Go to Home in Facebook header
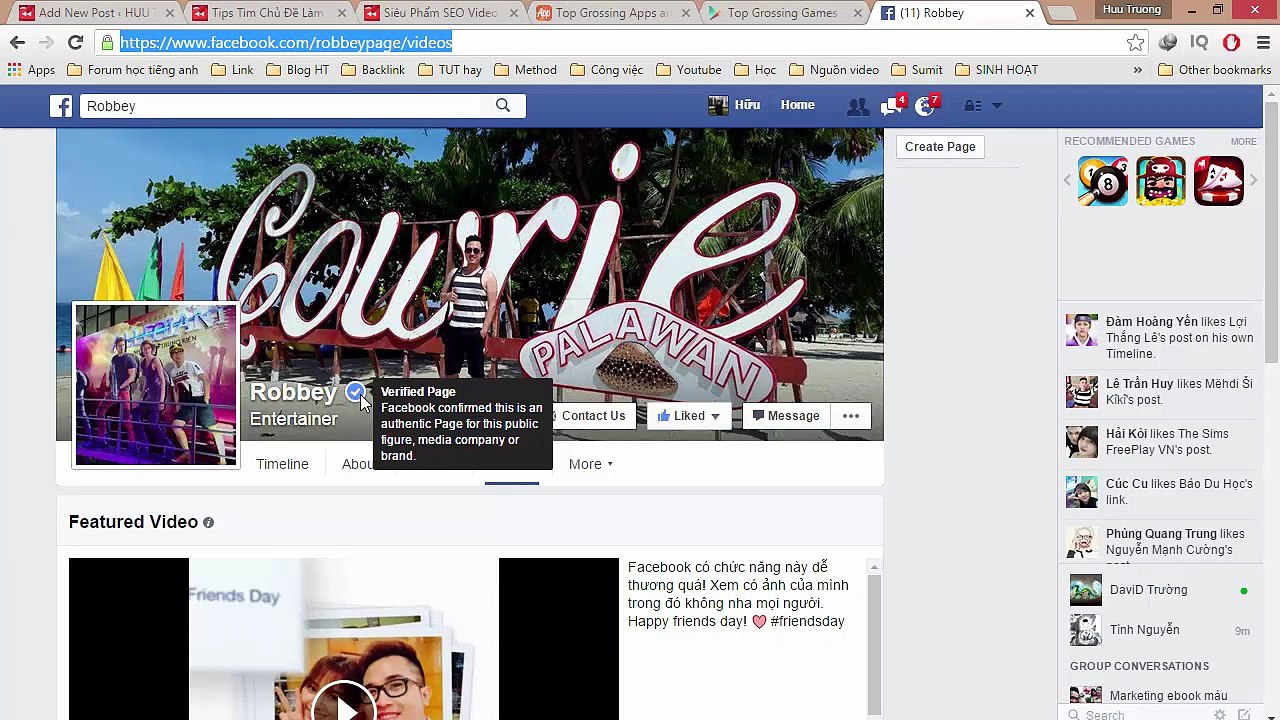Image resolution: width=1280 pixels, height=720 pixels. [x=797, y=105]
